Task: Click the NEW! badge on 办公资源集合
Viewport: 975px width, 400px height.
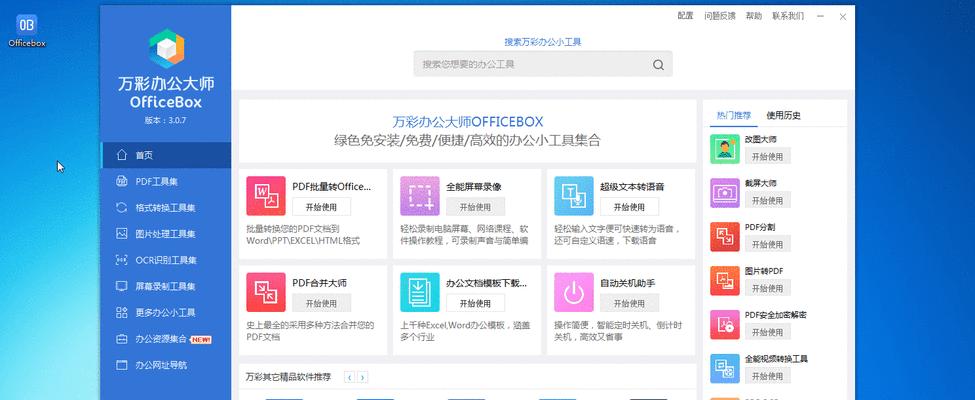Action: tap(201, 340)
